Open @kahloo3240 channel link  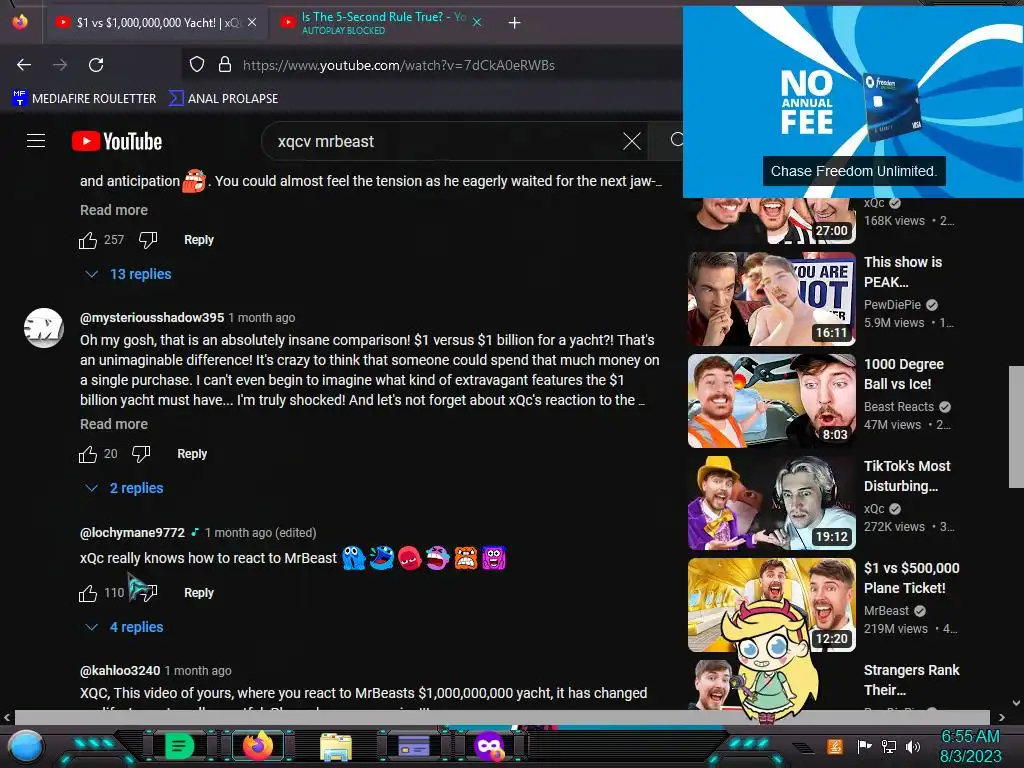120,671
